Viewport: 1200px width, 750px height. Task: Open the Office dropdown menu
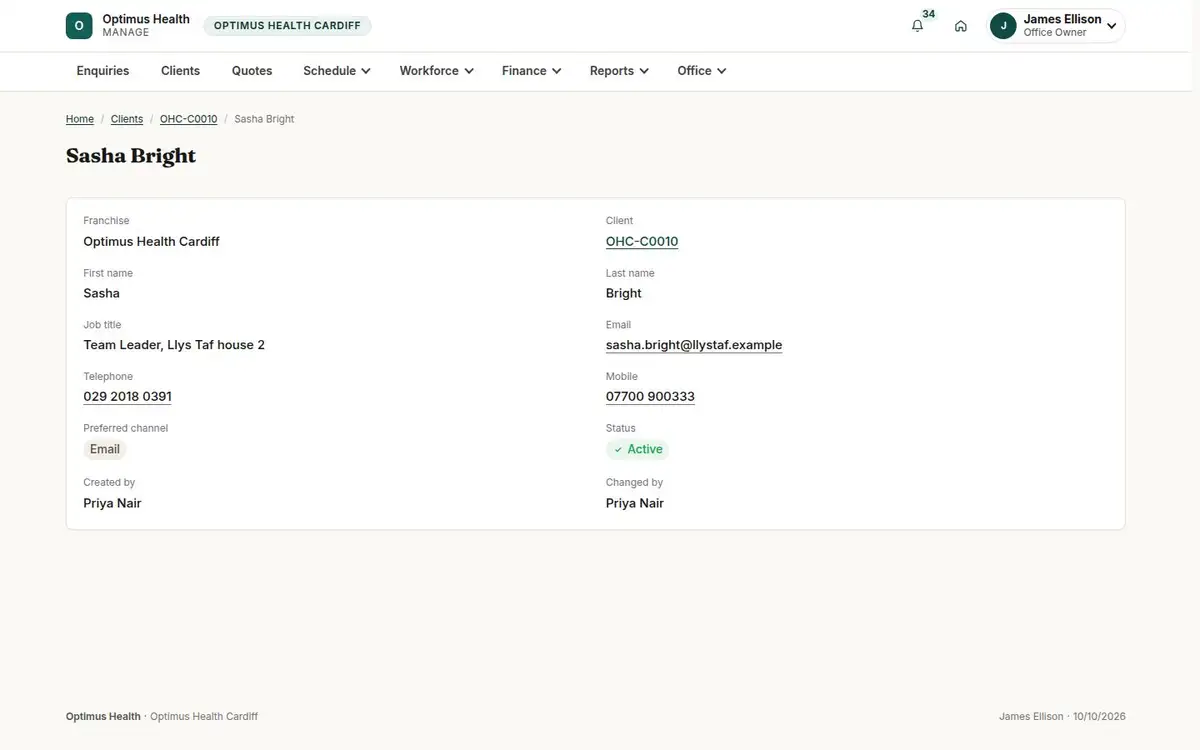702,71
